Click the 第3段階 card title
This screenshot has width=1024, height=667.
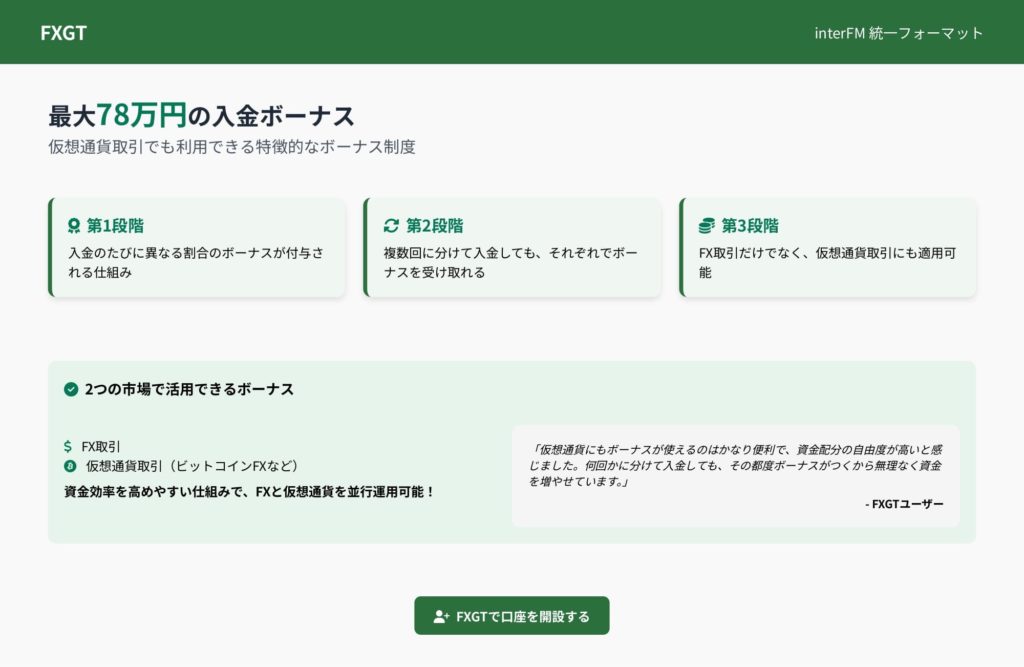pyautogui.click(x=750, y=226)
